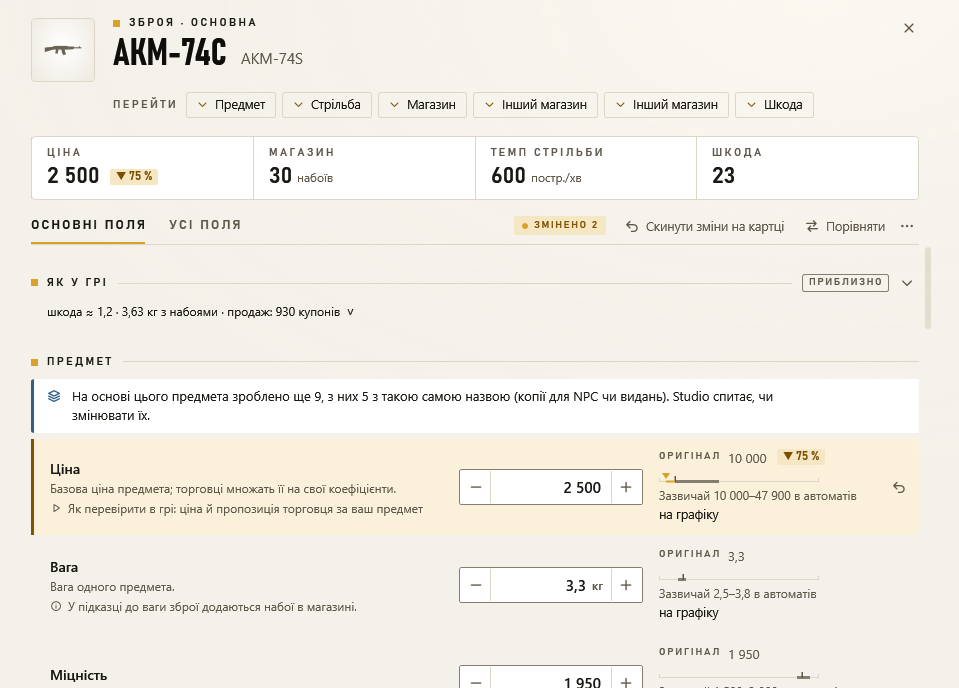Select the Магазин 30 набоїв summary card
Screen dimensions: 959x688
tap(364, 168)
